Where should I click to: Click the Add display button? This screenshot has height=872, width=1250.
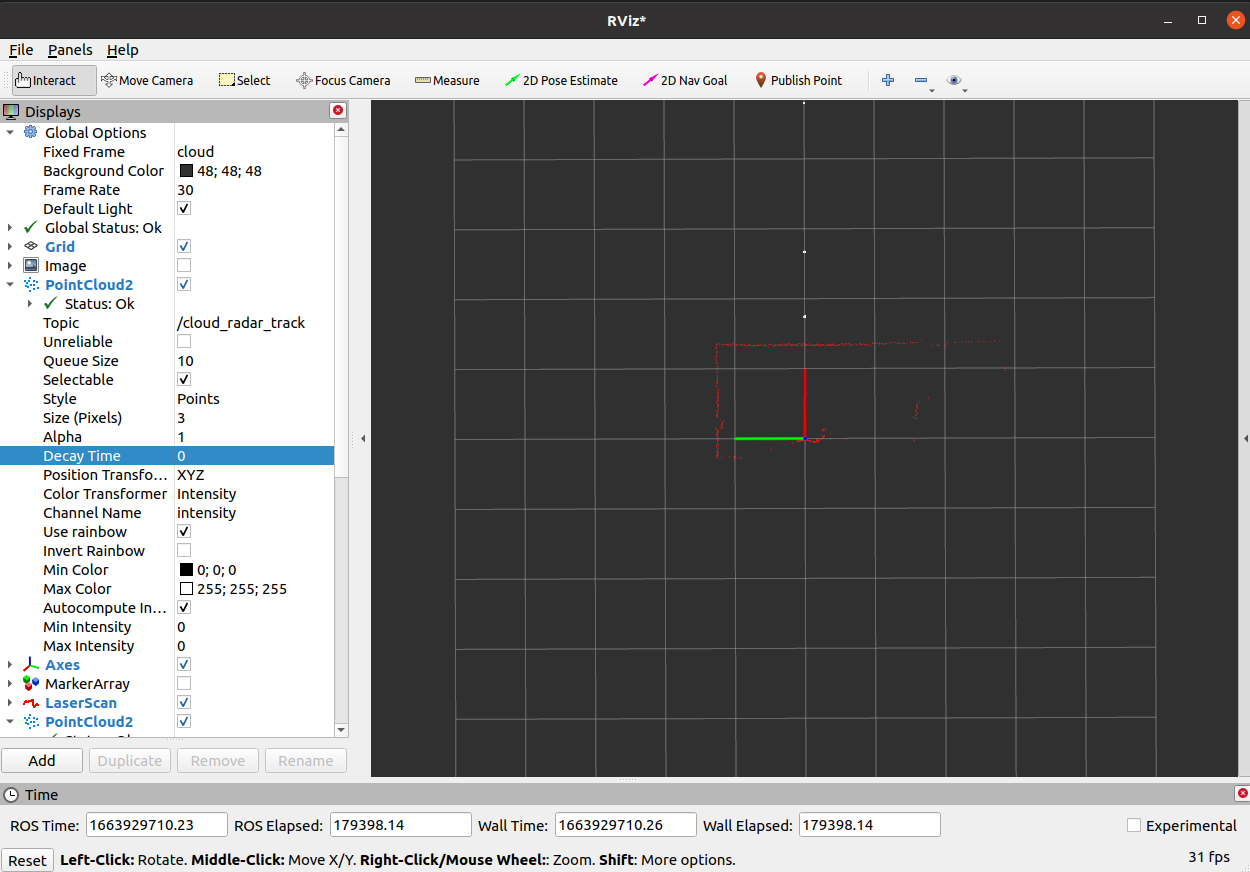click(x=42, y=760)
